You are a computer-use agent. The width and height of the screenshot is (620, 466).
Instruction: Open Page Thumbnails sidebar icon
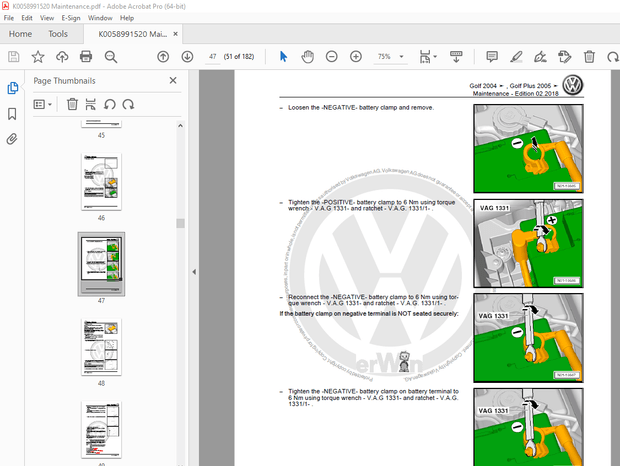tap(12, 88)
